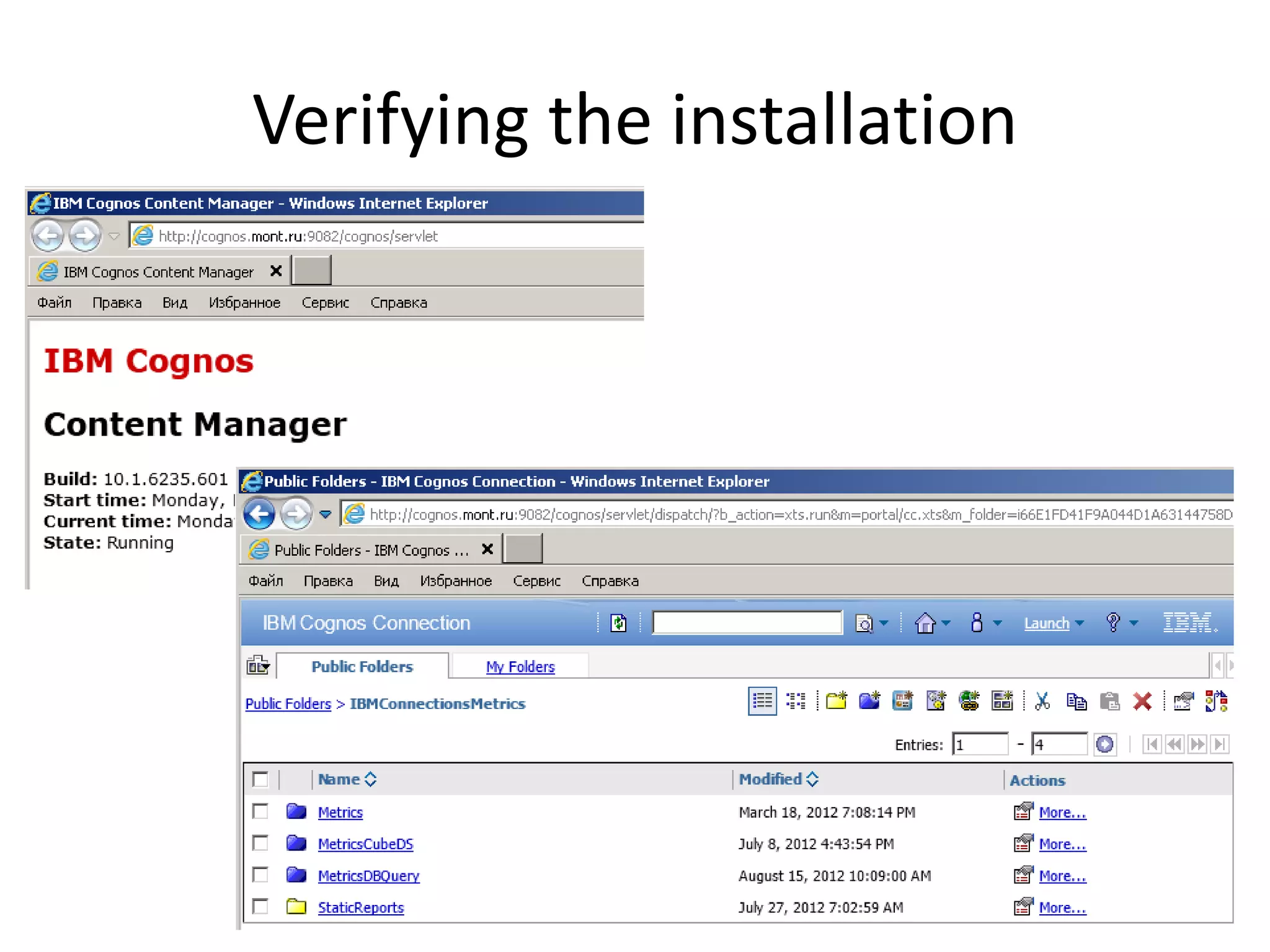This screenshot has height=952, width=1270.
Task: Click the Copy icon
Action: pyautogui.click(x=1076, y=702)
